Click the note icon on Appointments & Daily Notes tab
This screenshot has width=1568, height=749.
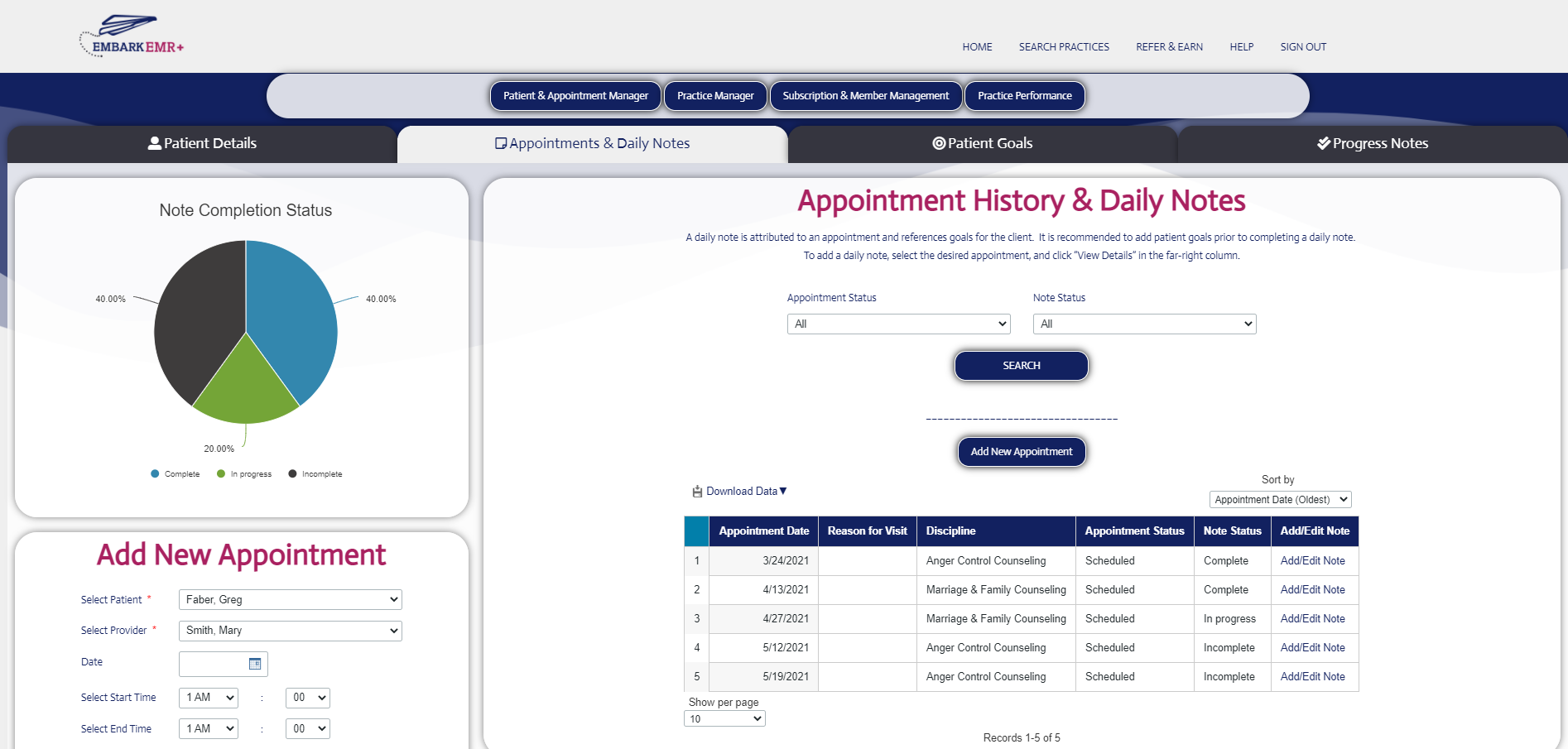[501, 142]
